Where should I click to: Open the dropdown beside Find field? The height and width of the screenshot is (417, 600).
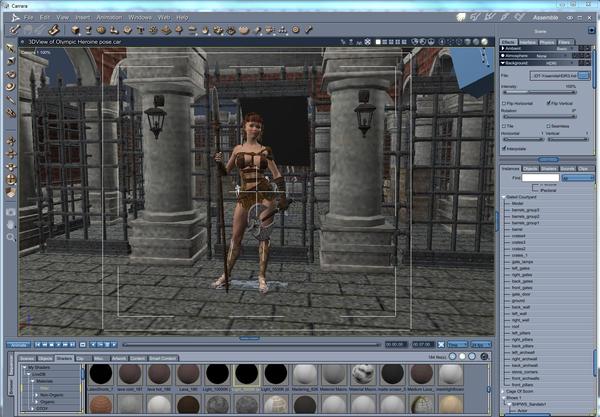(577, 178)
